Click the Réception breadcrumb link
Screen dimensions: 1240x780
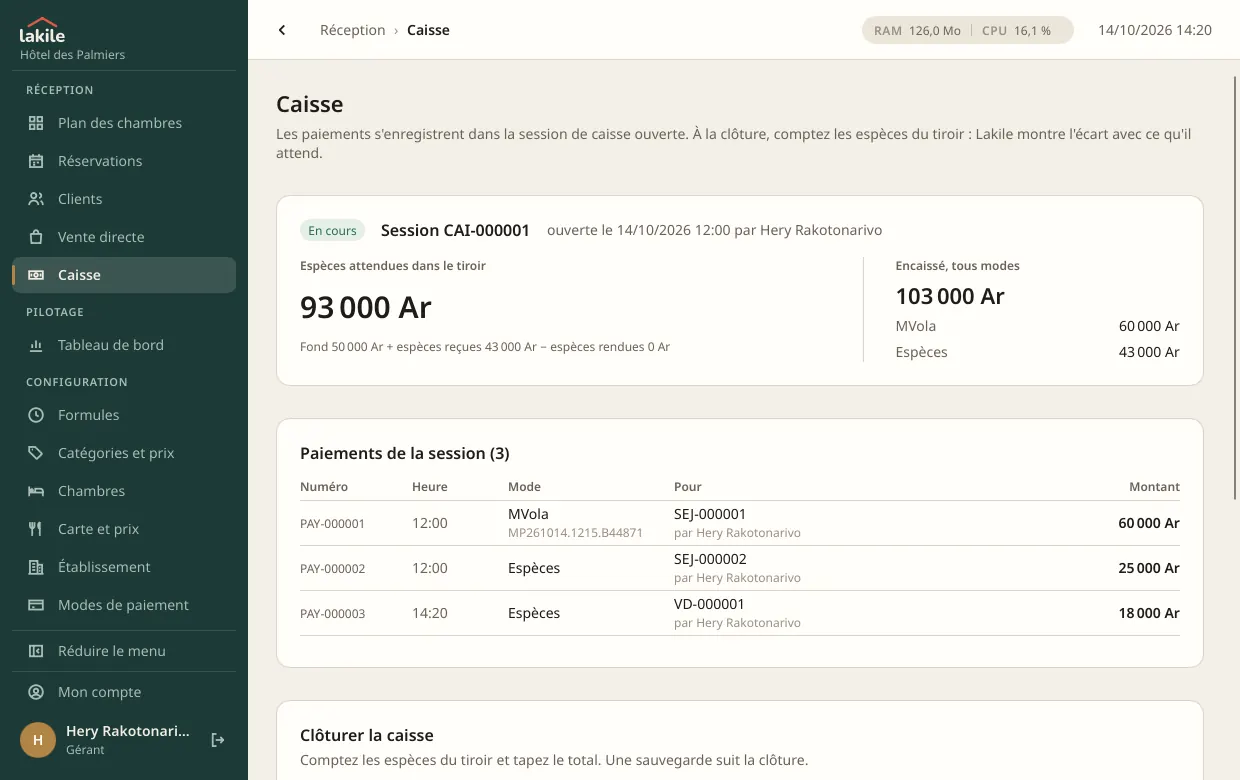pos(352,30)
